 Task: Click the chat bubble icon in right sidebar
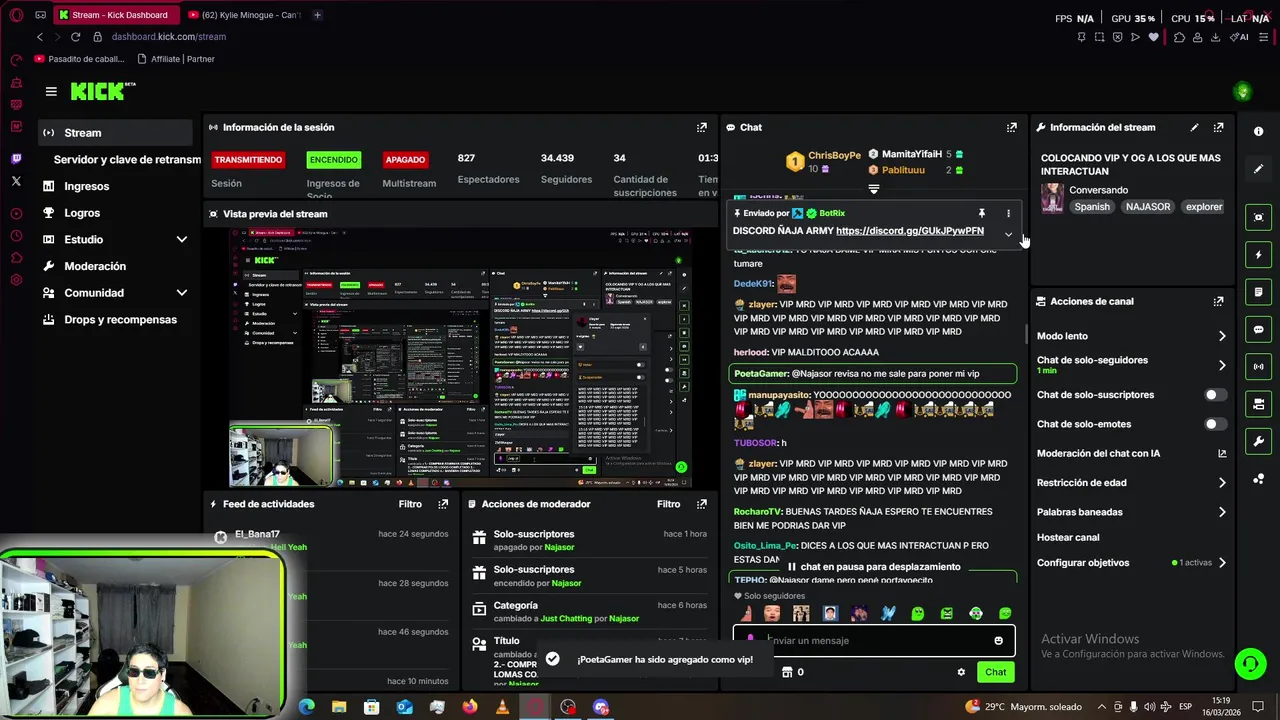coord(1258,329)
